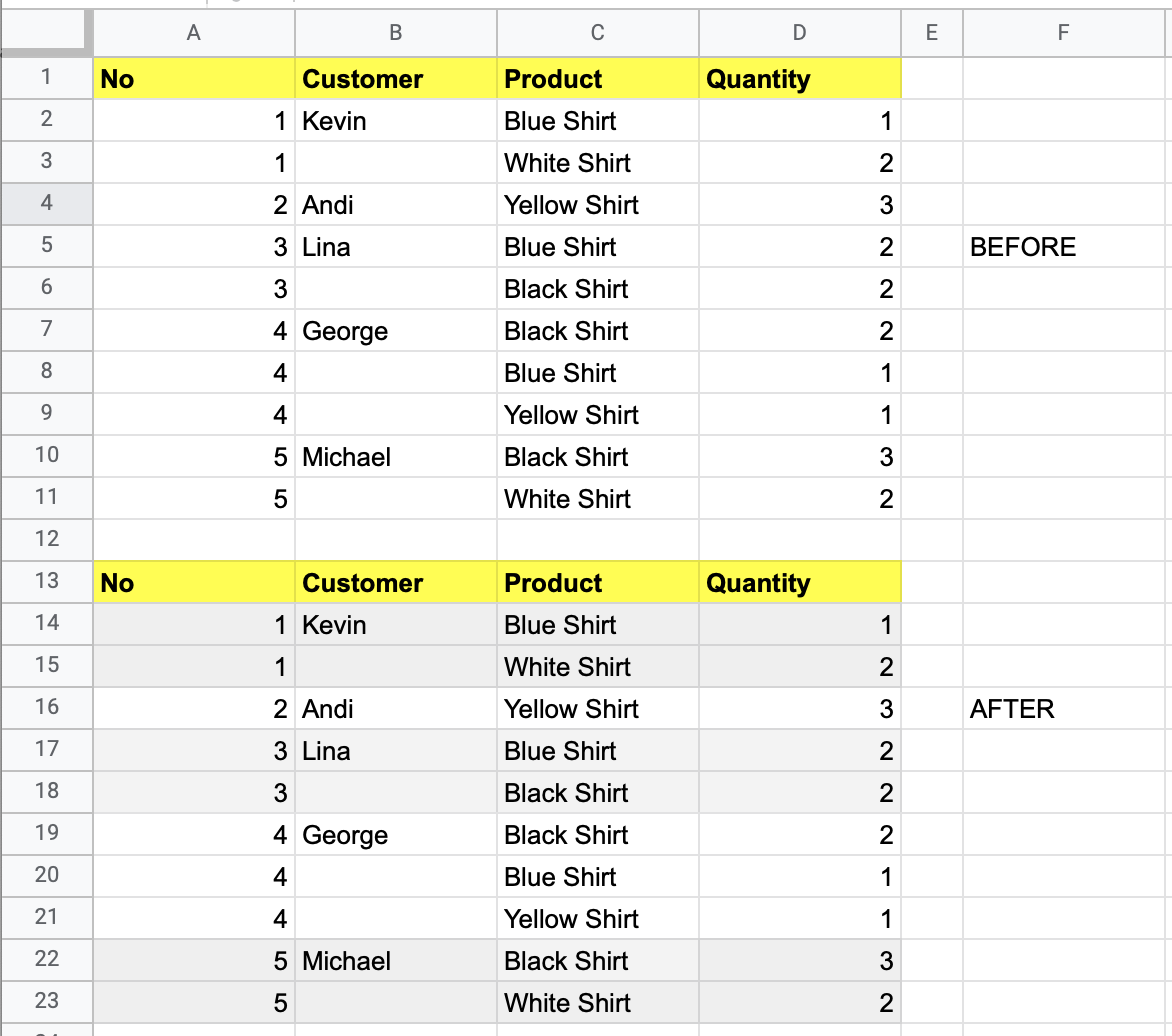Select cell B10 containing Michael
The image size is (1172, 1036).
coord(395,457)
